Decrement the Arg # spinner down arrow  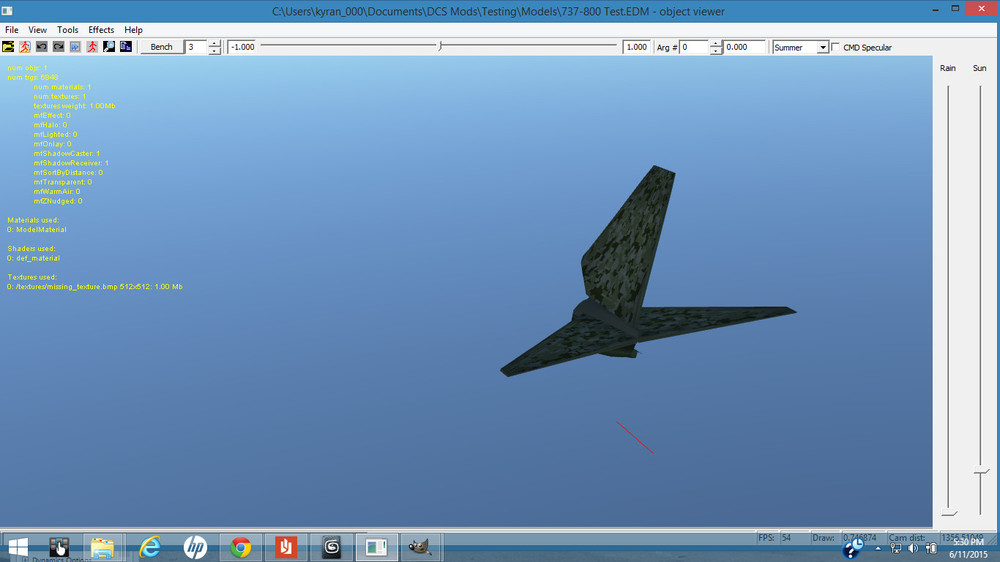click(x=716, y=51)
